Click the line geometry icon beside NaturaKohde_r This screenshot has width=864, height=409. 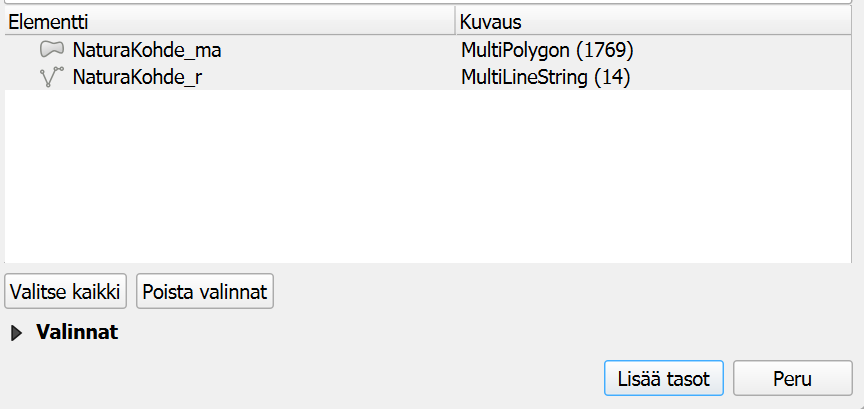[x=52, y=77]
